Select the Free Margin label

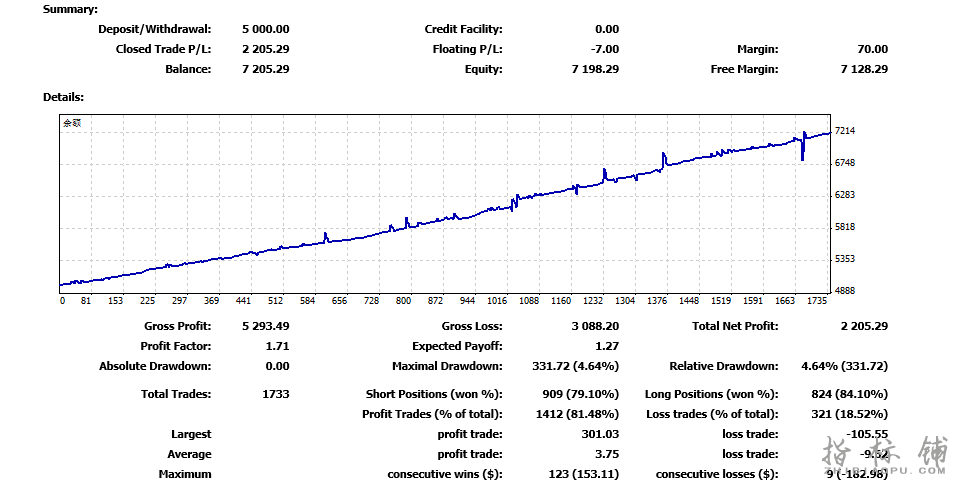[744, 70]
